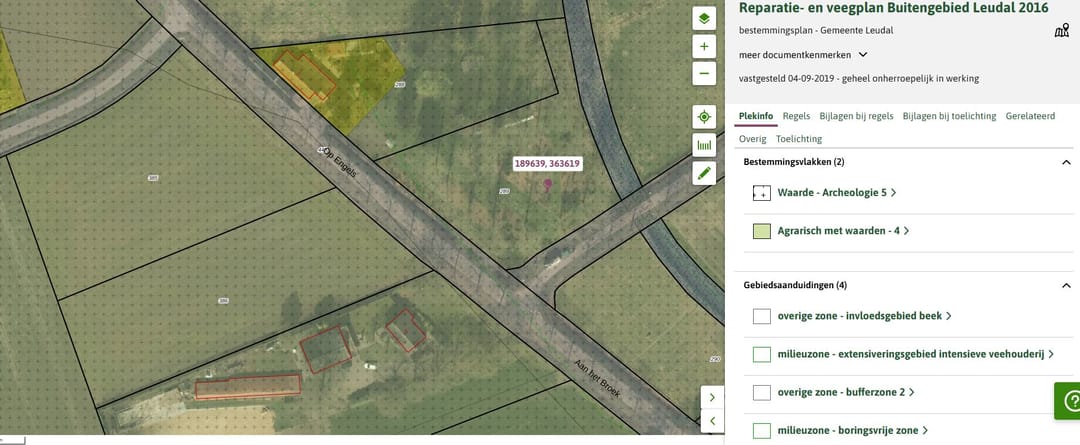Expand meer documentkenmerken
Screen dimensions: 1080x445
point(803,54)
